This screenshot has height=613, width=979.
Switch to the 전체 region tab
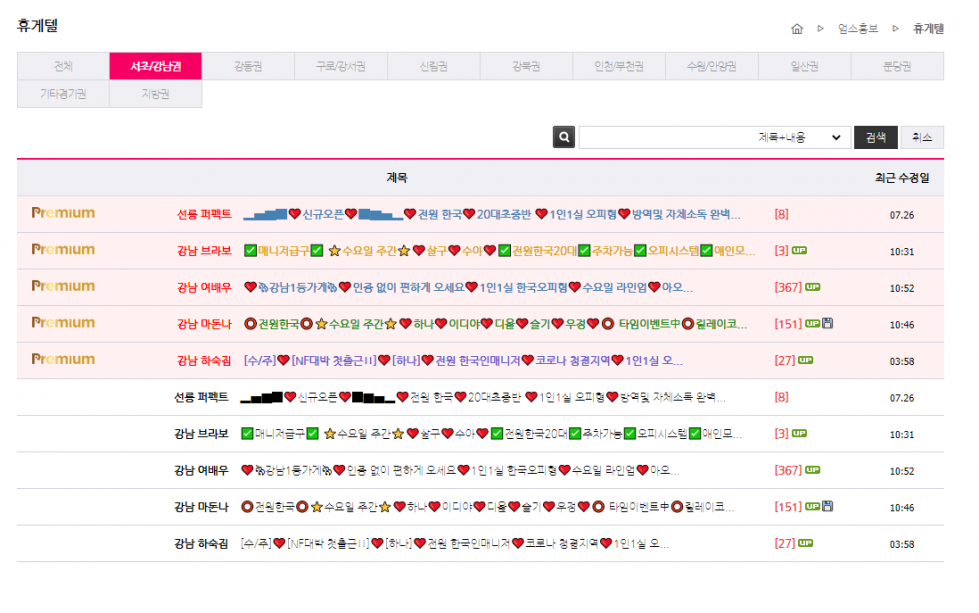point(63,66)
